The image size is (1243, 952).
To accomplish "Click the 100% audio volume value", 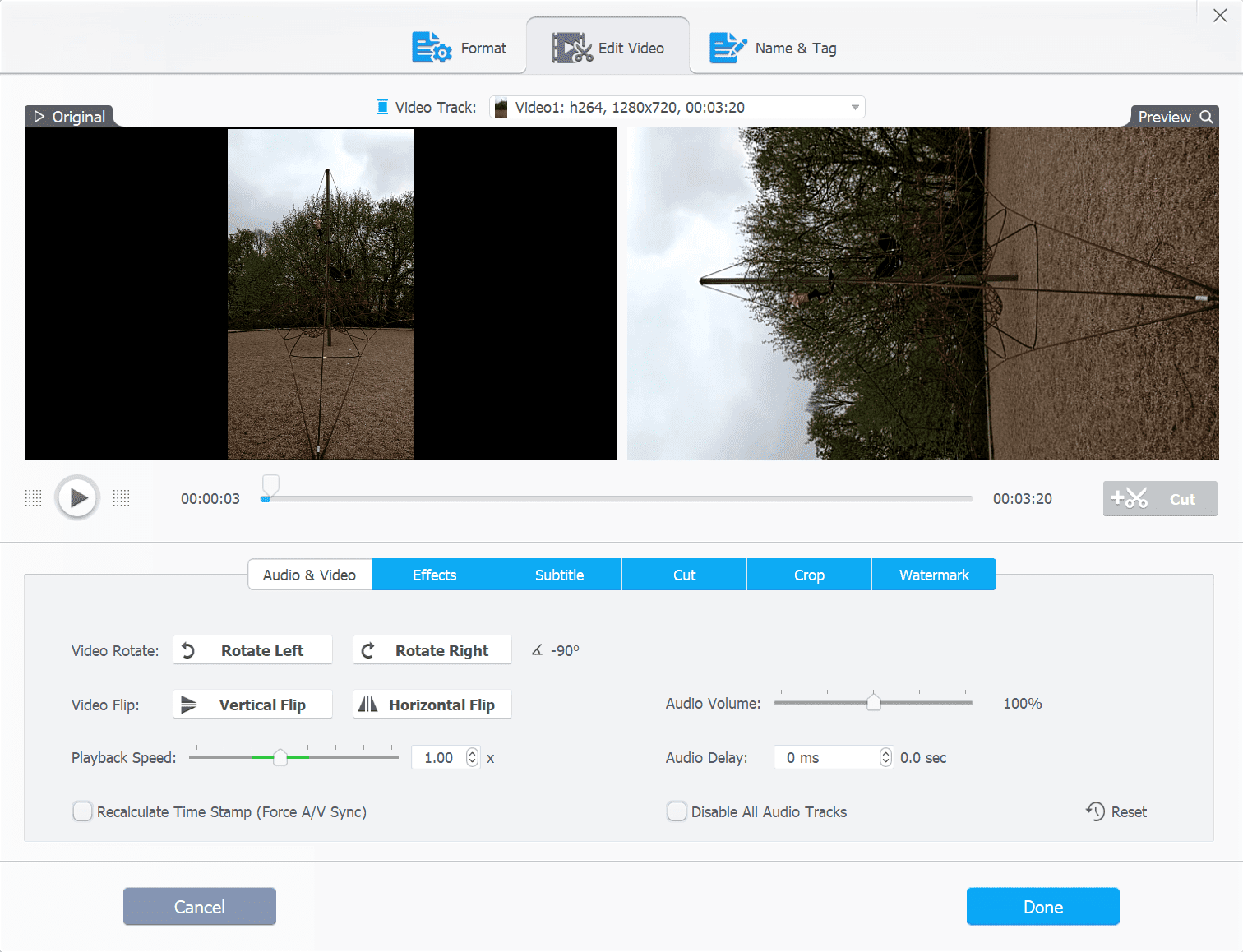I will (1023, 704).
